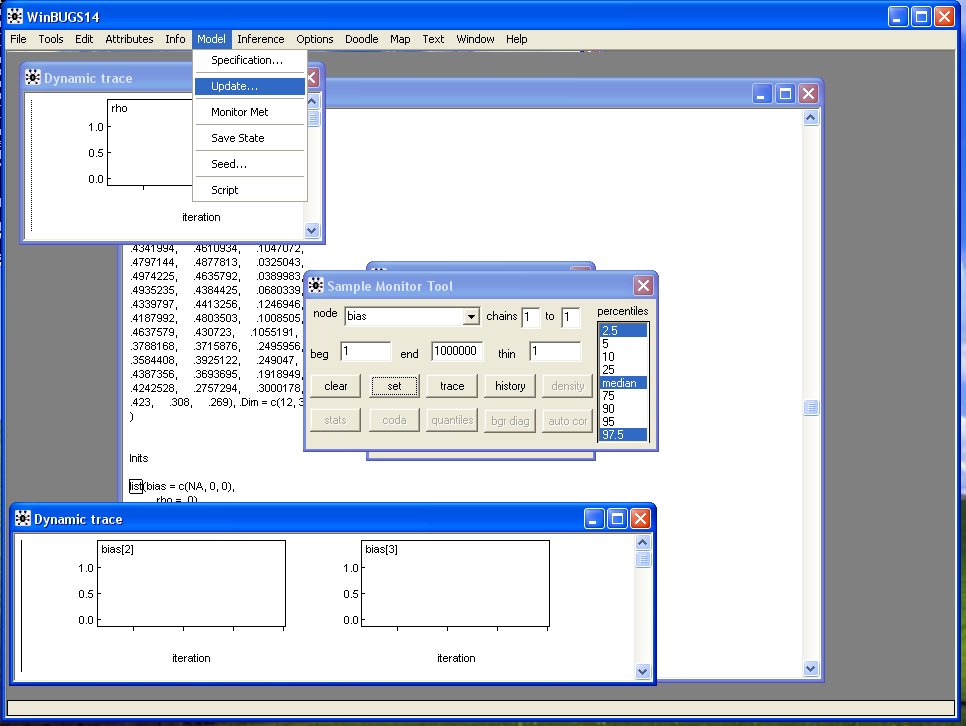The height and width of the screenshot is (726, 966).
Task: Select Seed... in the Model menu
Action: [x=229, y=164]
